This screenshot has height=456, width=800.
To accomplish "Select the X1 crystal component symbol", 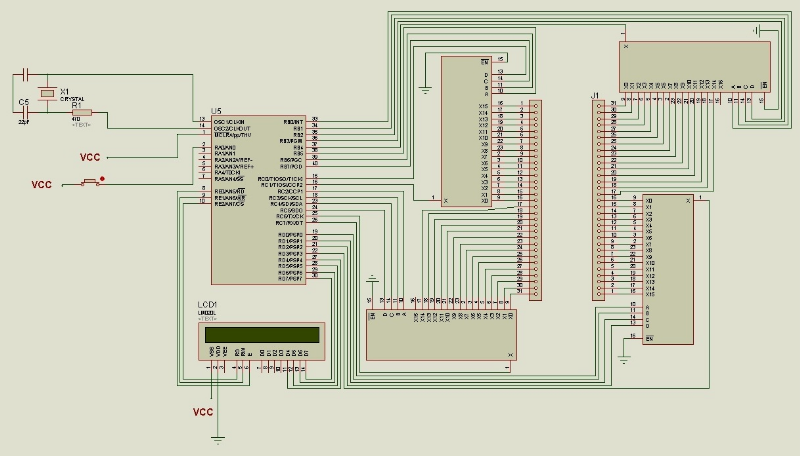I will coord(46,94).
